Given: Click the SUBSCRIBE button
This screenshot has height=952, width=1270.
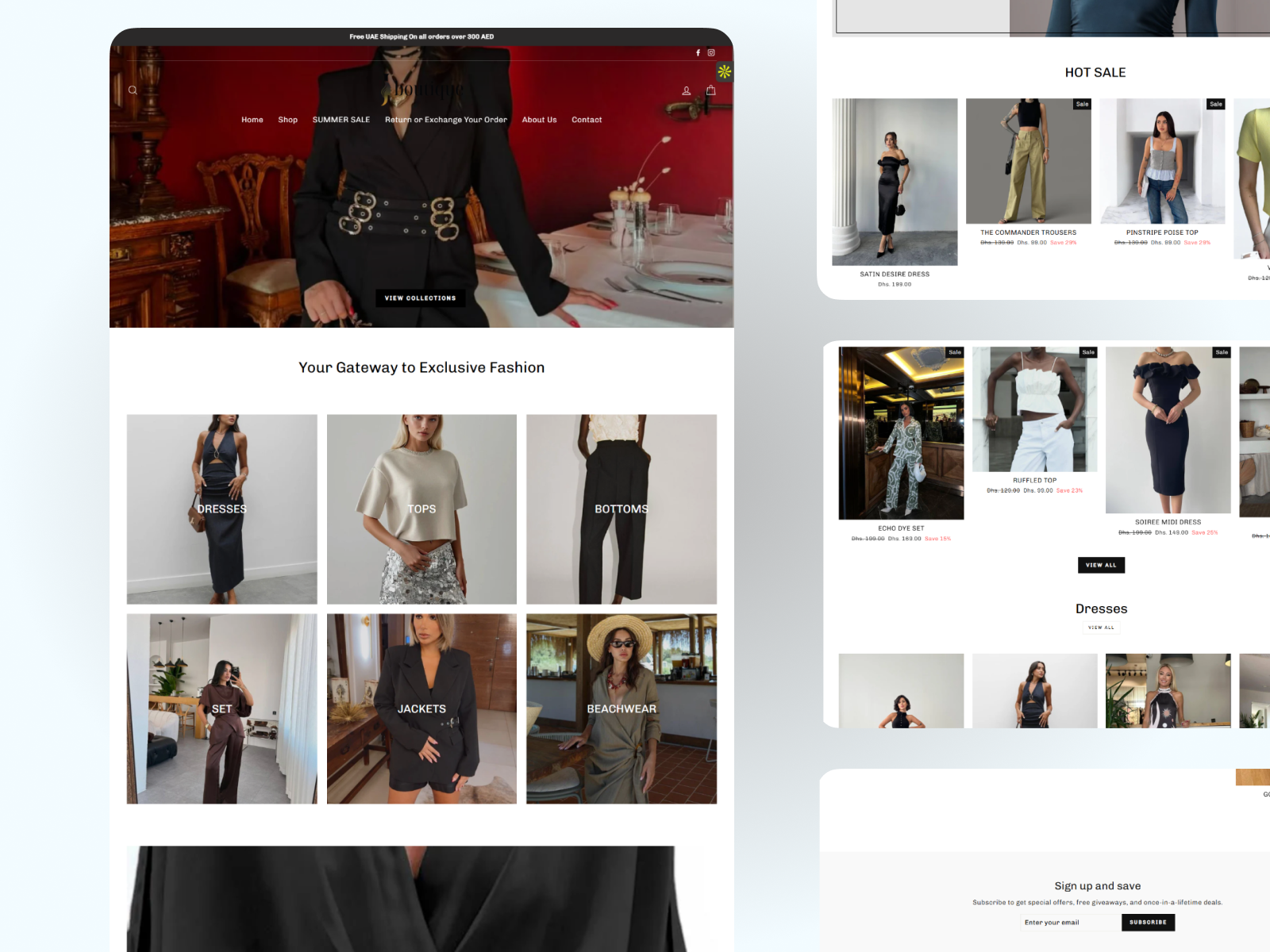Looking at the screenshot, I should (x=1148, y=923).
